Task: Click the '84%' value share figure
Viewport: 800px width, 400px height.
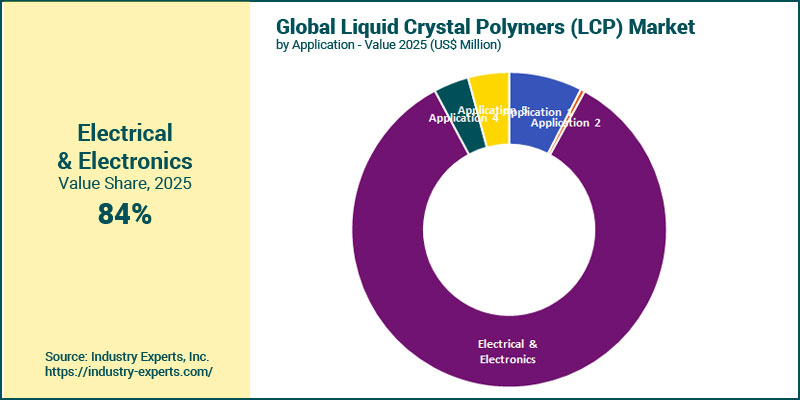Action: (124, 214)
